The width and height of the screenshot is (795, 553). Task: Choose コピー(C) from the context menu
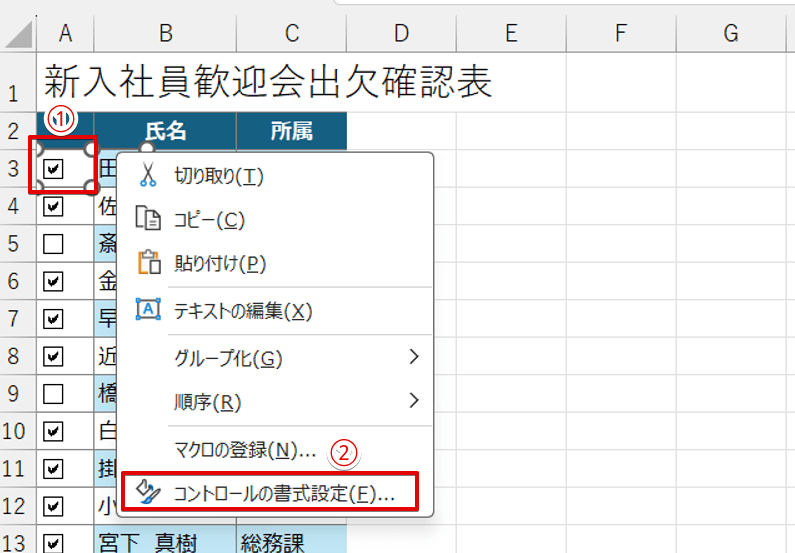[275, 219]
